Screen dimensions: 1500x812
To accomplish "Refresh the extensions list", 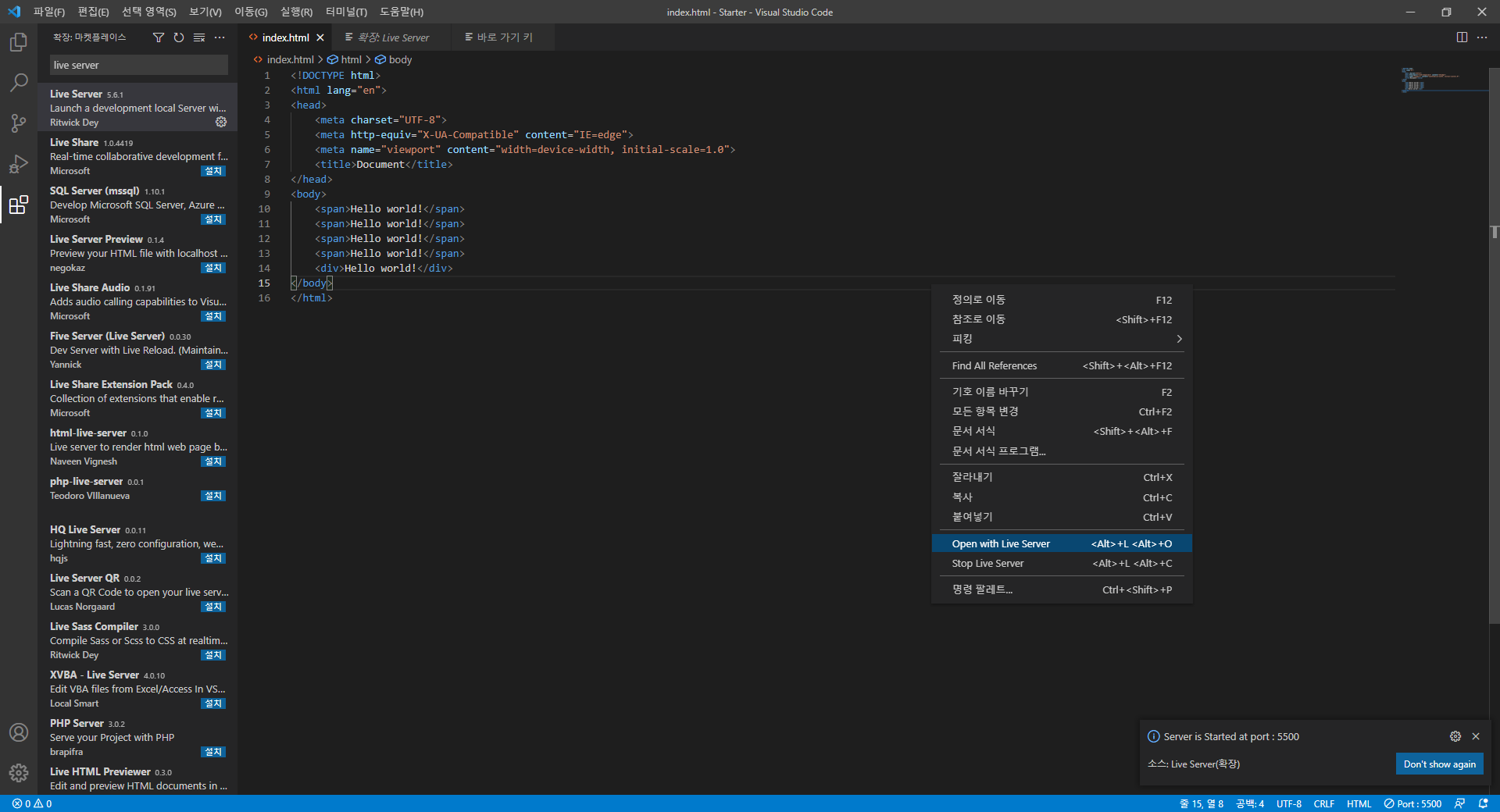I will tap(179, 37).
